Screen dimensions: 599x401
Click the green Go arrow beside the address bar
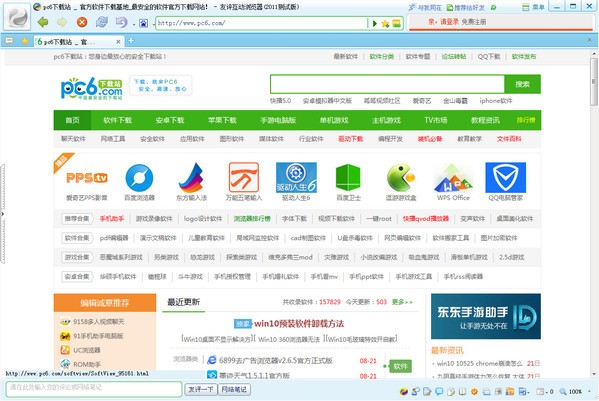click(x=374, y=24)
